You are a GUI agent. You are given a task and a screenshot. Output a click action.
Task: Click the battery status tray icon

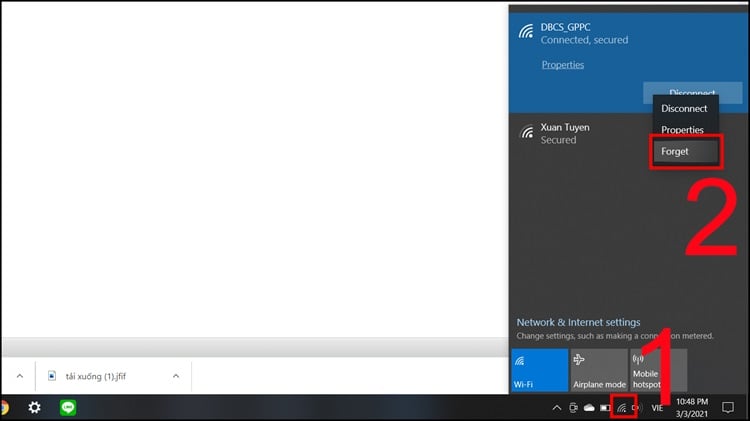click(605, 408)
